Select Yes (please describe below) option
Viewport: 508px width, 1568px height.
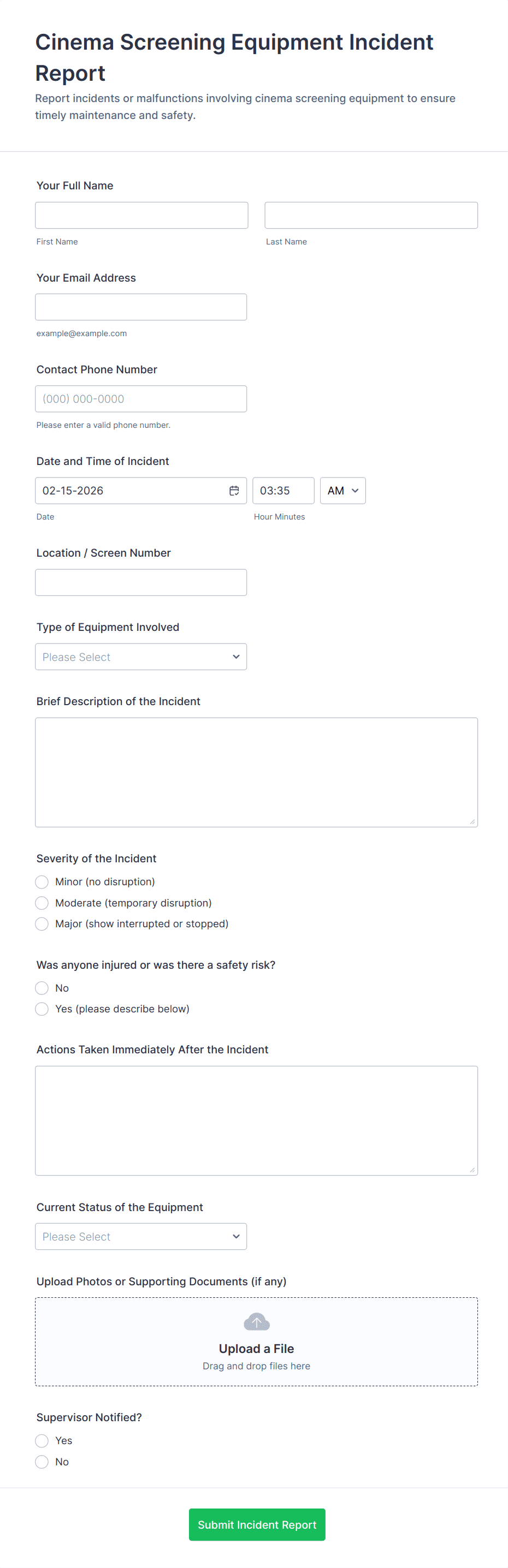tap(42, 1009)
